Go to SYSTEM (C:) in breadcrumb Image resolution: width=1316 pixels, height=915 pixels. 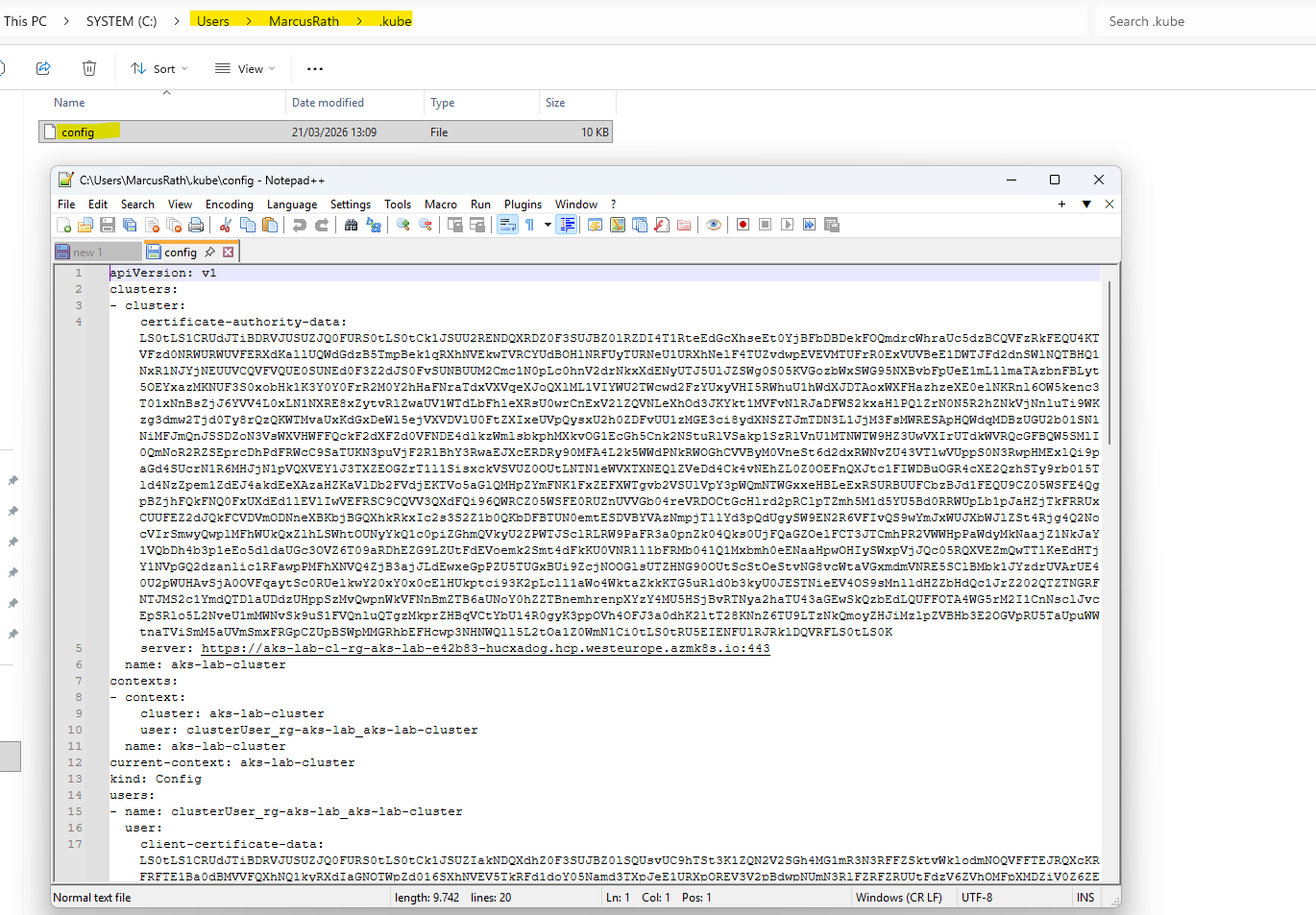pyautogui.click(x=121, y=21)
